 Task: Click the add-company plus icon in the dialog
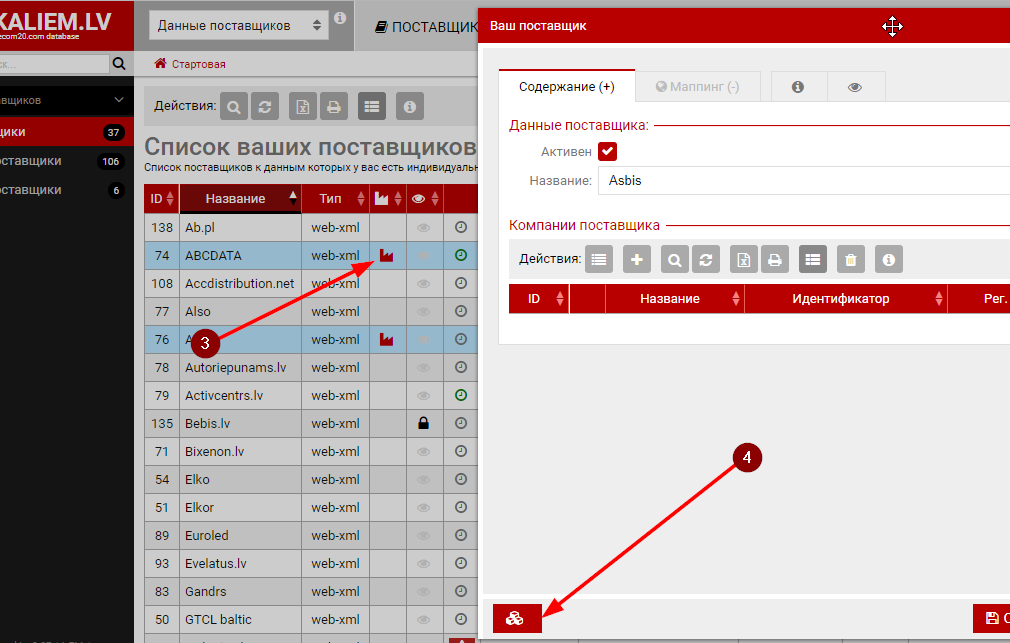tap(637, 260)
